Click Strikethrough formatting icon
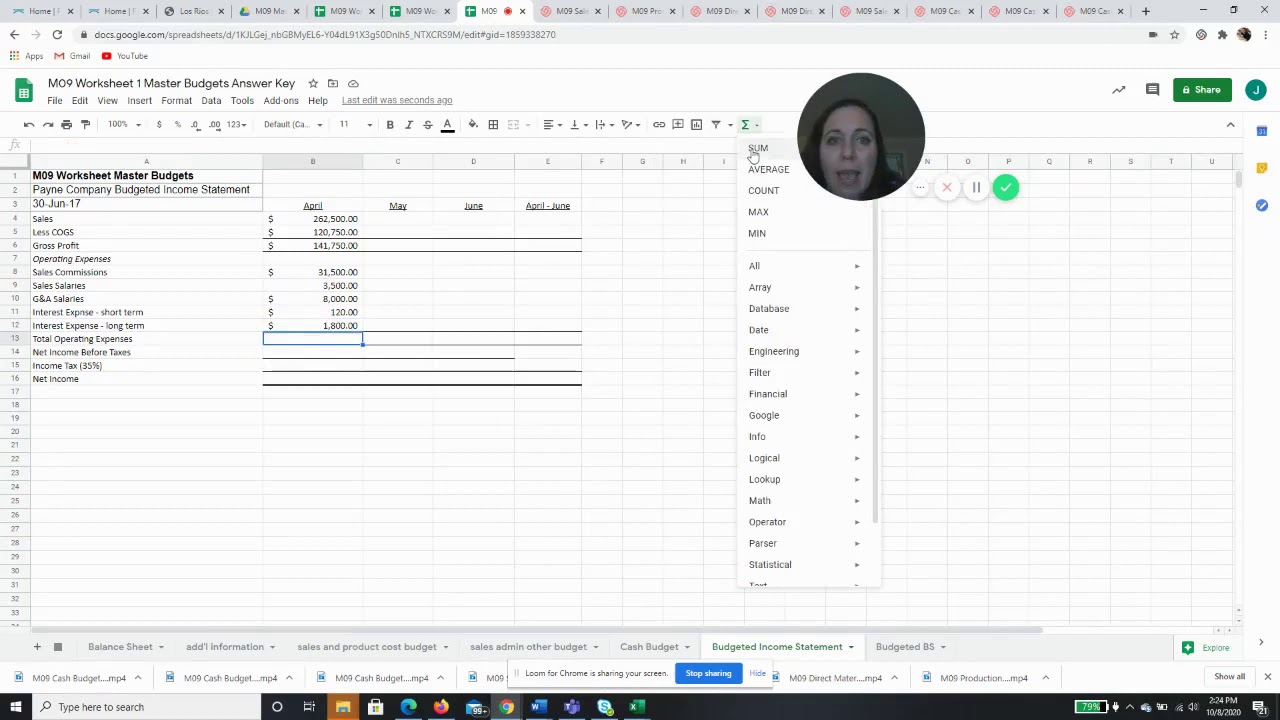Image resolution: width=1280 pixels, height=720 pixels. pyautogui.click(x=427, y=124)
